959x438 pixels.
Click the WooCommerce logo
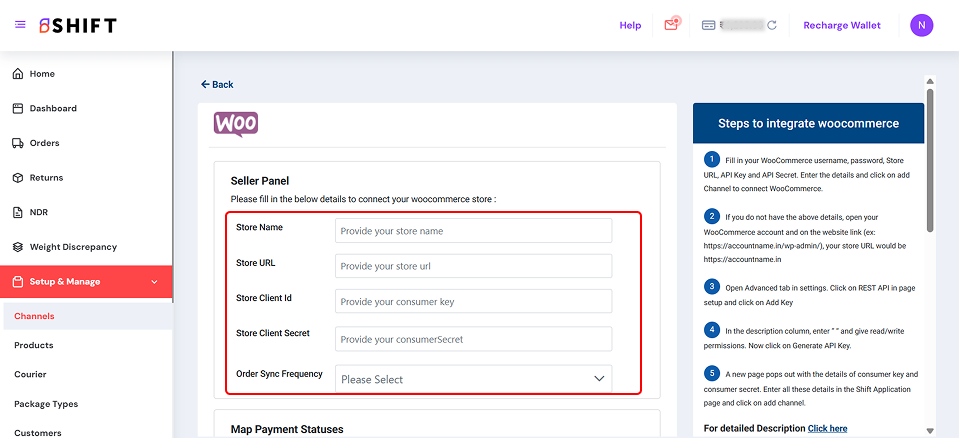tap(236, 124)
